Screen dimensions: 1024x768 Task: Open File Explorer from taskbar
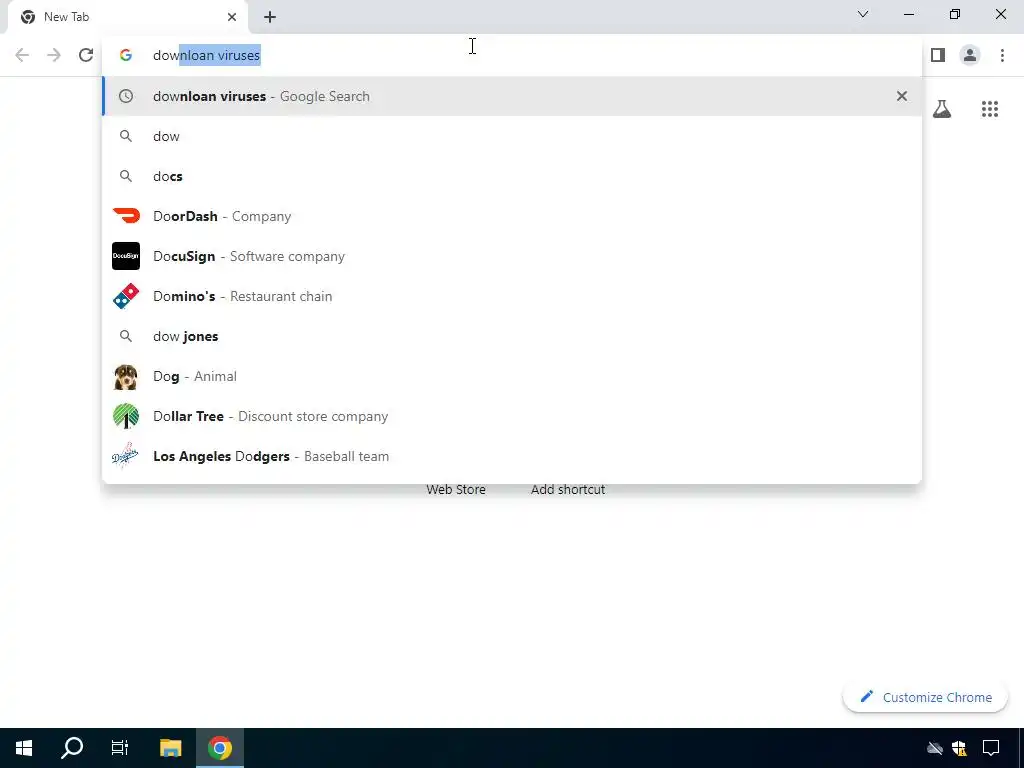click(170, 748)
